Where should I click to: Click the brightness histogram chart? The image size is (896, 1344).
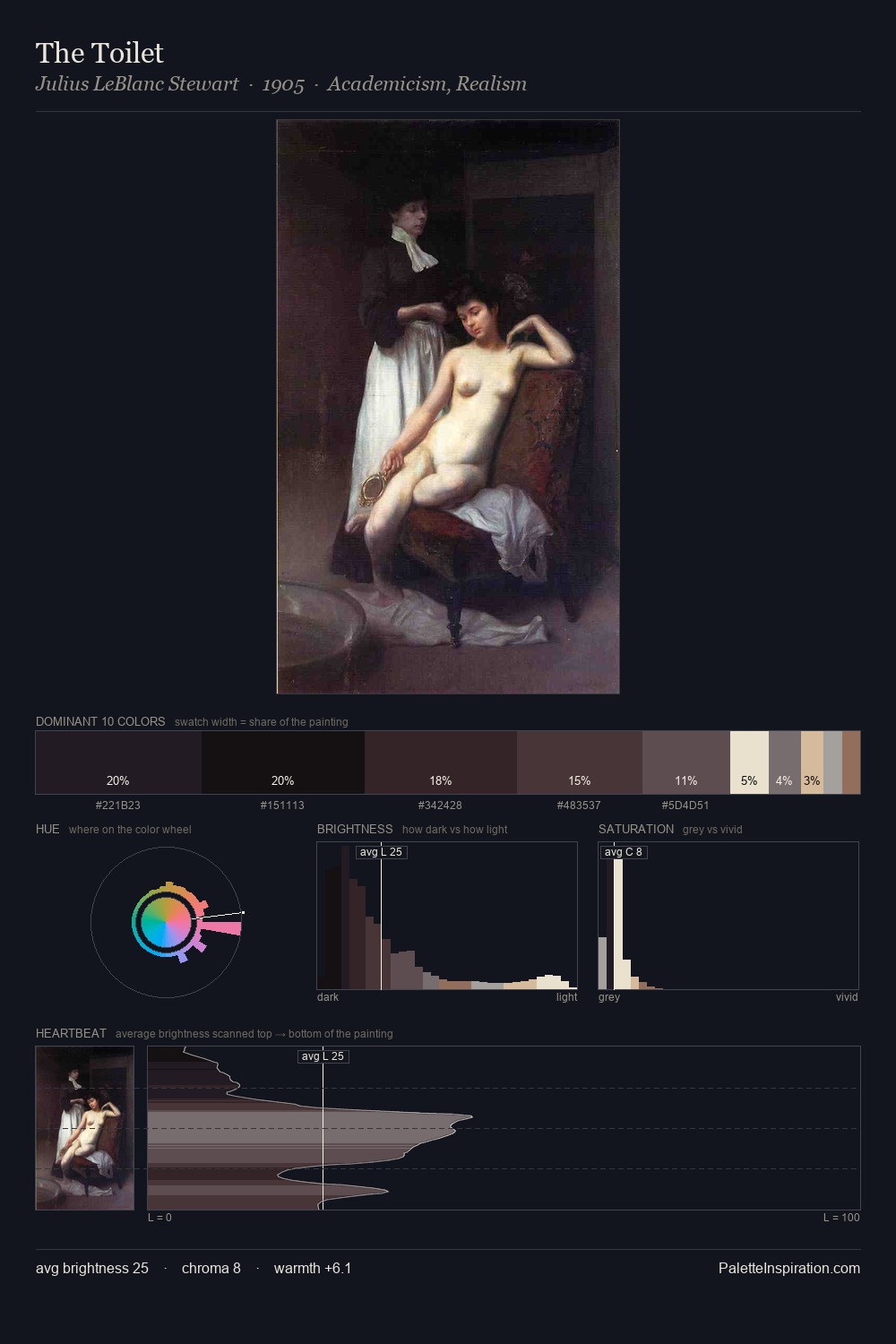tap(447, 916)
